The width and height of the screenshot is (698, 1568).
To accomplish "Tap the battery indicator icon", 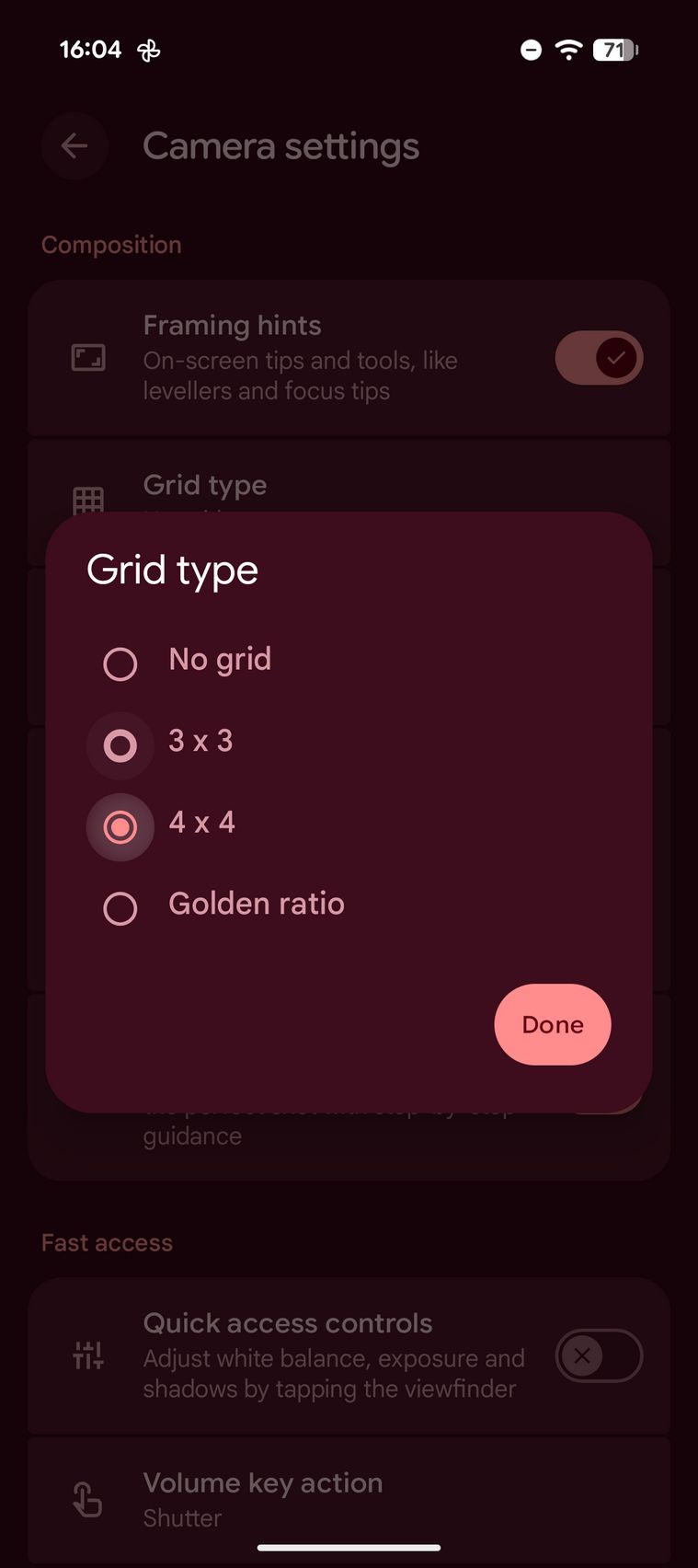I will pos(615,50).
